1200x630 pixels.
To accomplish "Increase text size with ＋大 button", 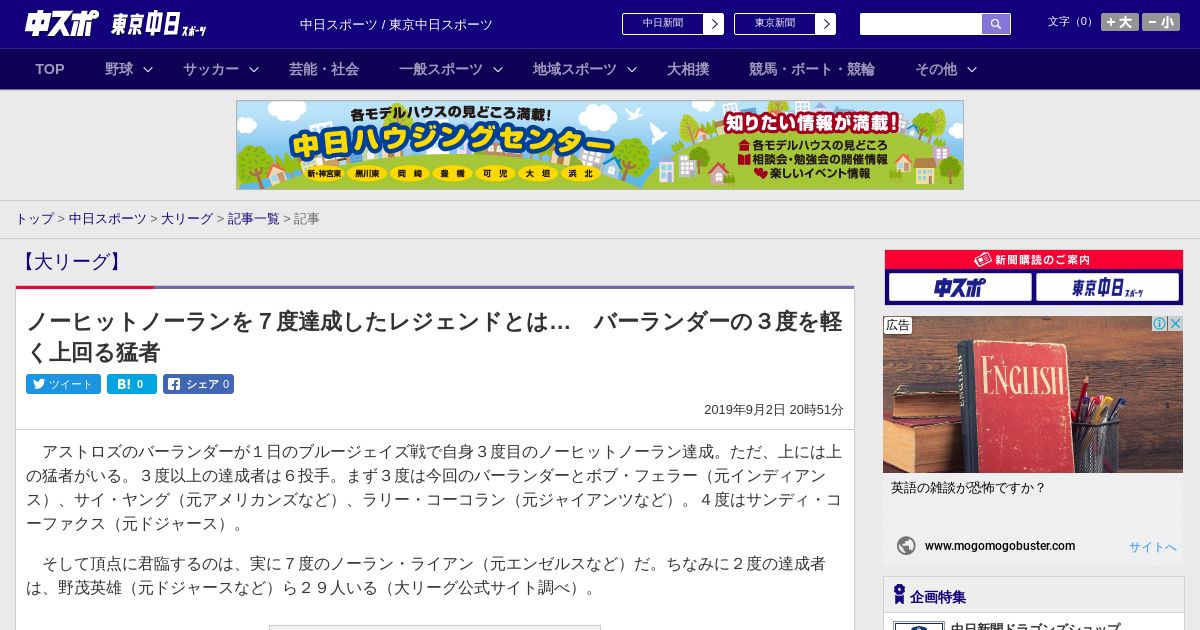I will click(x=1120, y=22).
